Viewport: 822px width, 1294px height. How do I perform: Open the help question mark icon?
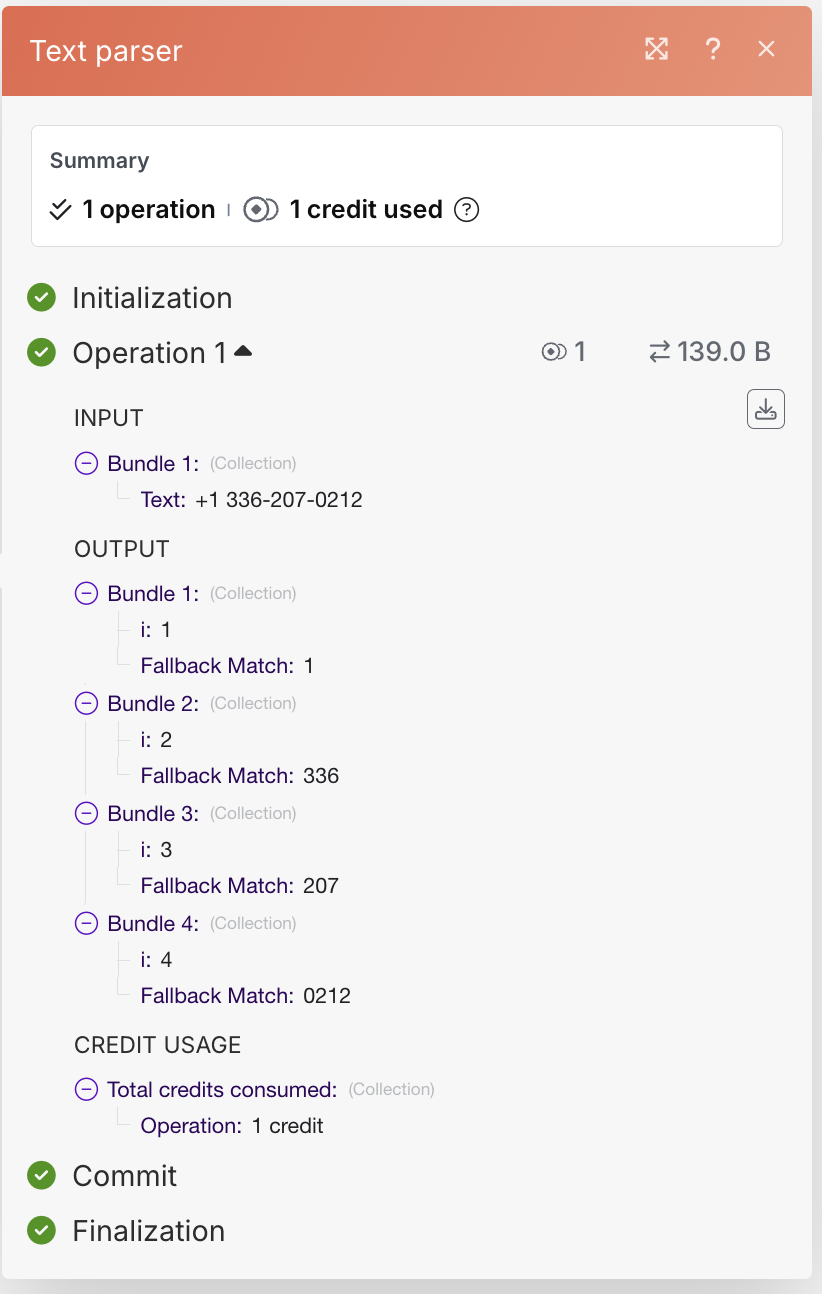tap(712, 49)
